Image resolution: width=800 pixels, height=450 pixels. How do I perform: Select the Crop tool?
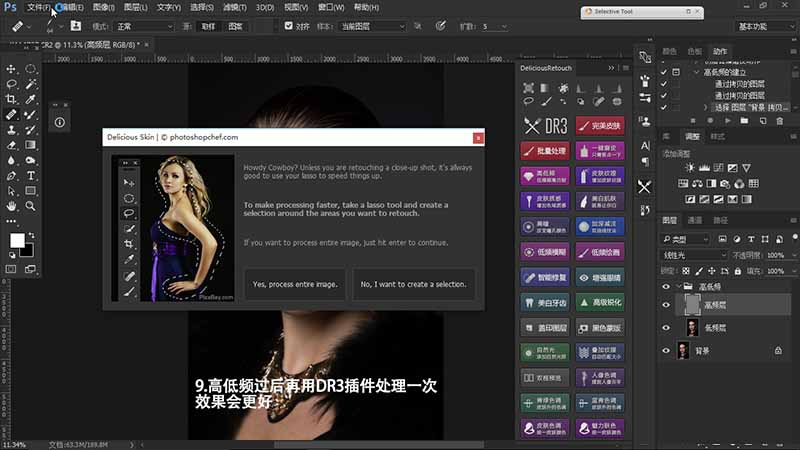click(x=12, y=100)
